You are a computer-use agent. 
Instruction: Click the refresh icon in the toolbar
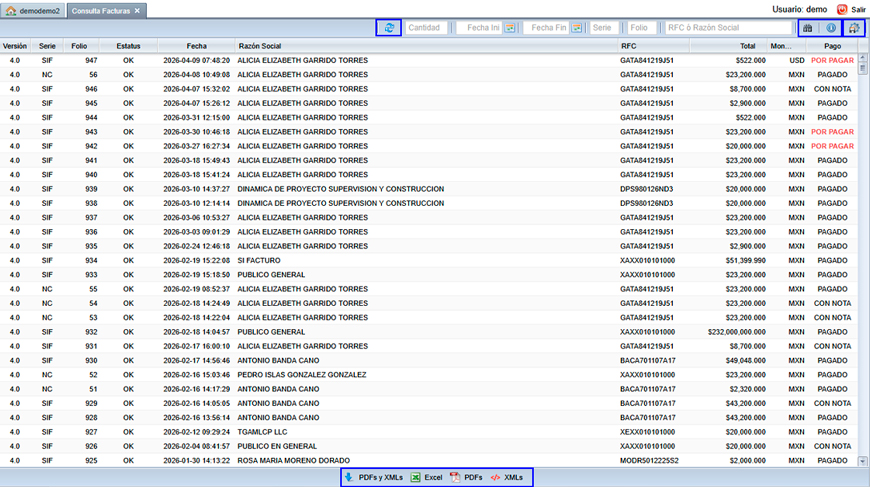click(x=388, y=28)
